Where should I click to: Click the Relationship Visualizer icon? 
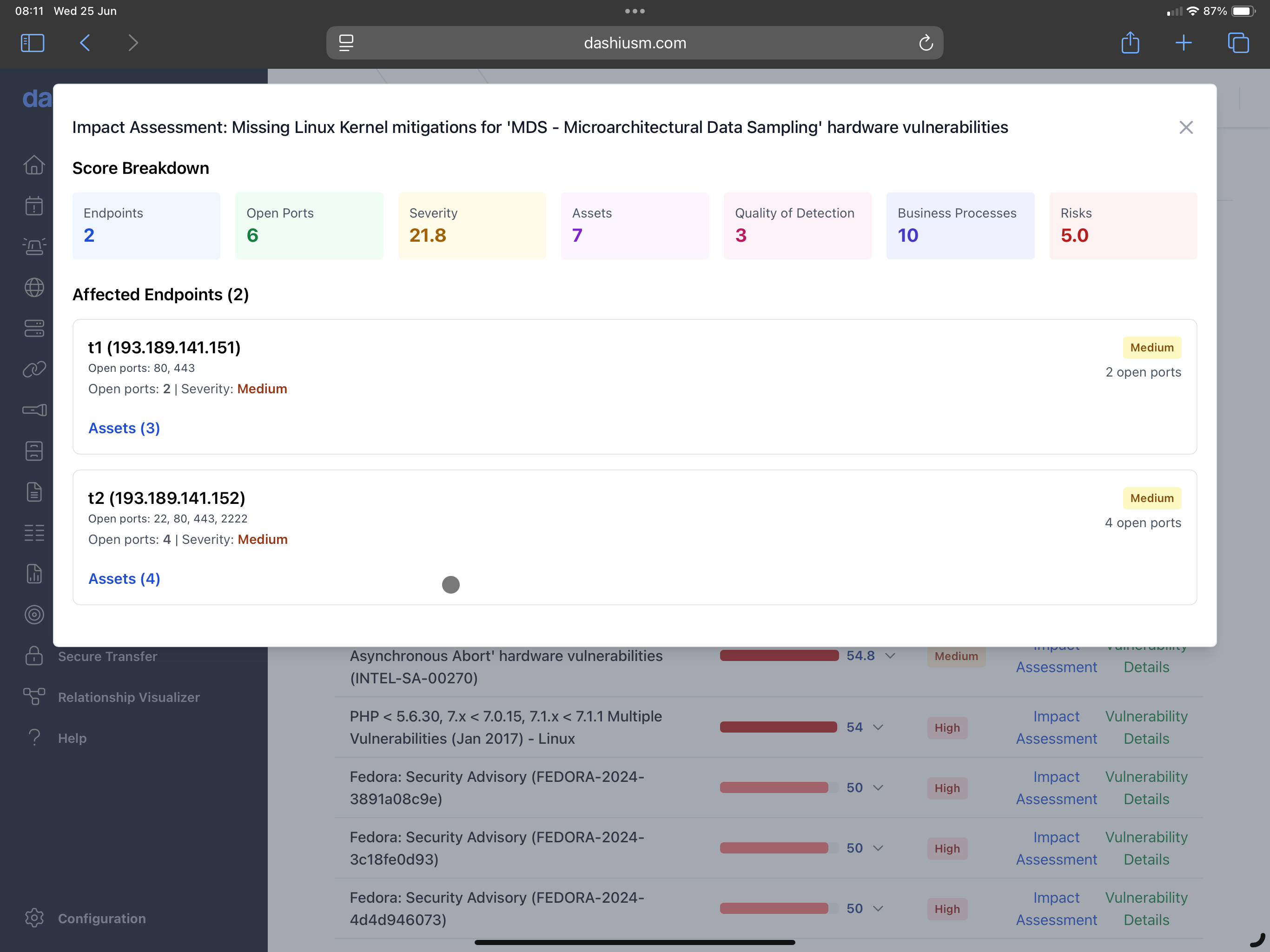(34, 696)
